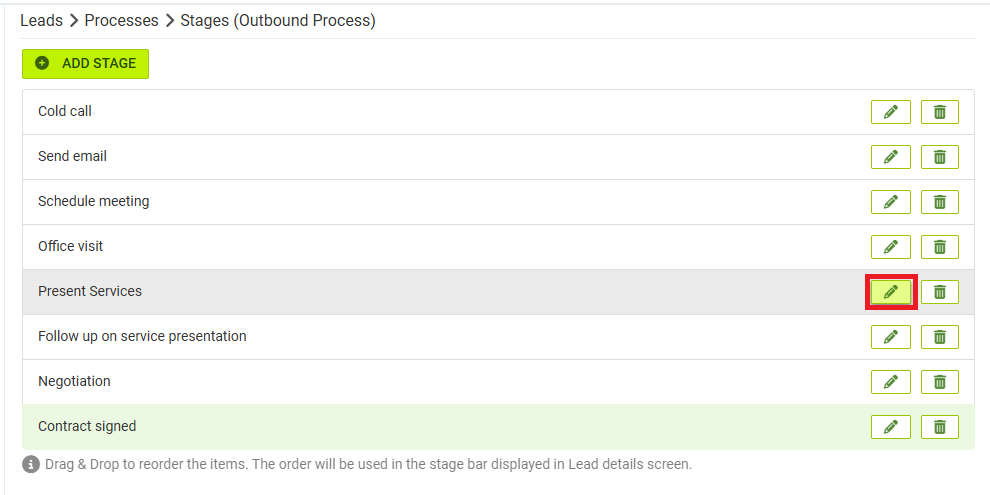Delete the Office visit stage
This screenshot has height=495, width=990.
[x=939, y=247]
